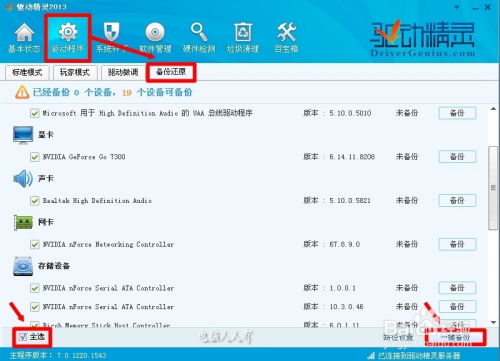This screenshot has height=361, width=500.
Task: Click the 驱动精灵 DriverGenius.com logo
Action: click(x=423, y=38)
